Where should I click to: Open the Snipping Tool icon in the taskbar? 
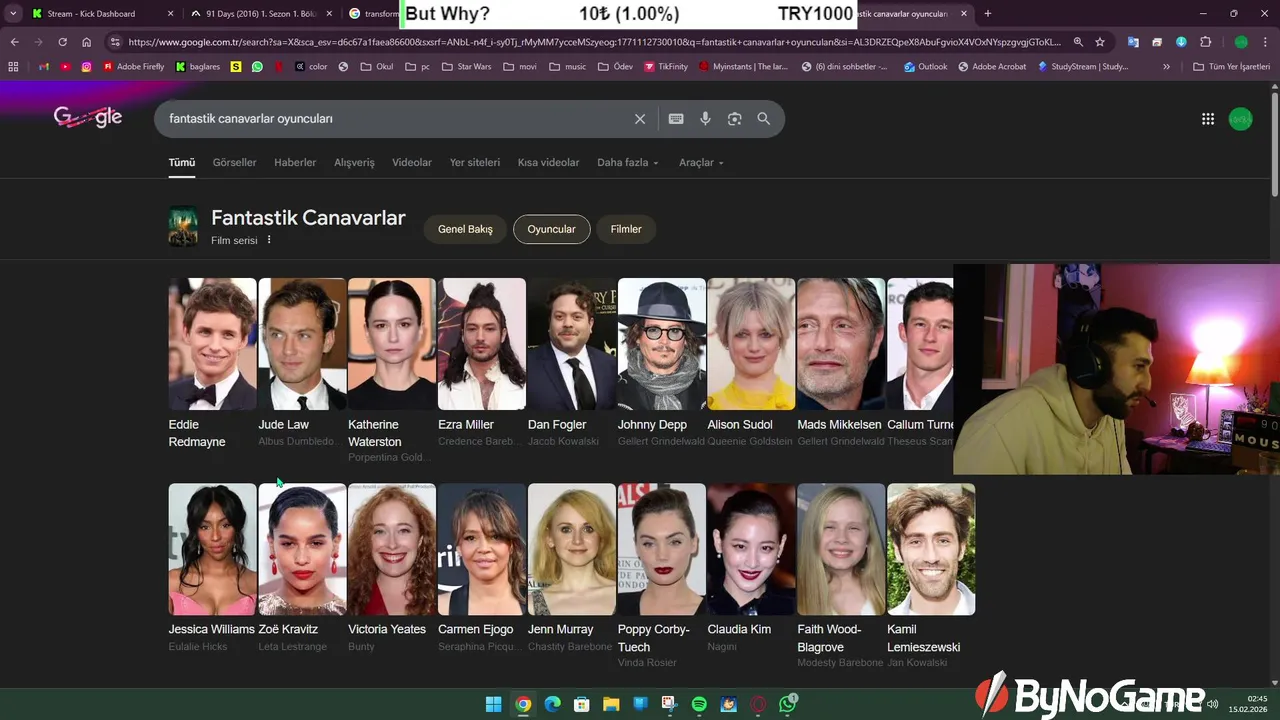click(x=669, y=704)
